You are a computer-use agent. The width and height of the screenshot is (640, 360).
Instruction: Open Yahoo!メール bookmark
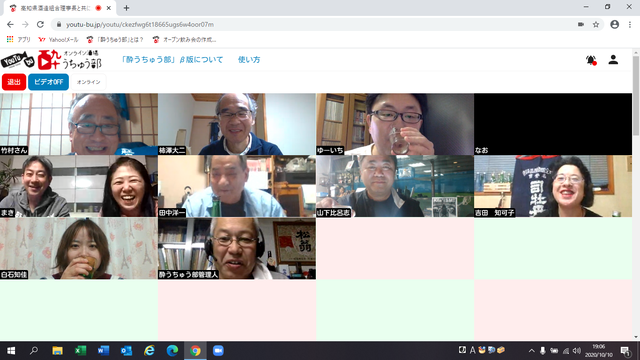pos(58,40)
